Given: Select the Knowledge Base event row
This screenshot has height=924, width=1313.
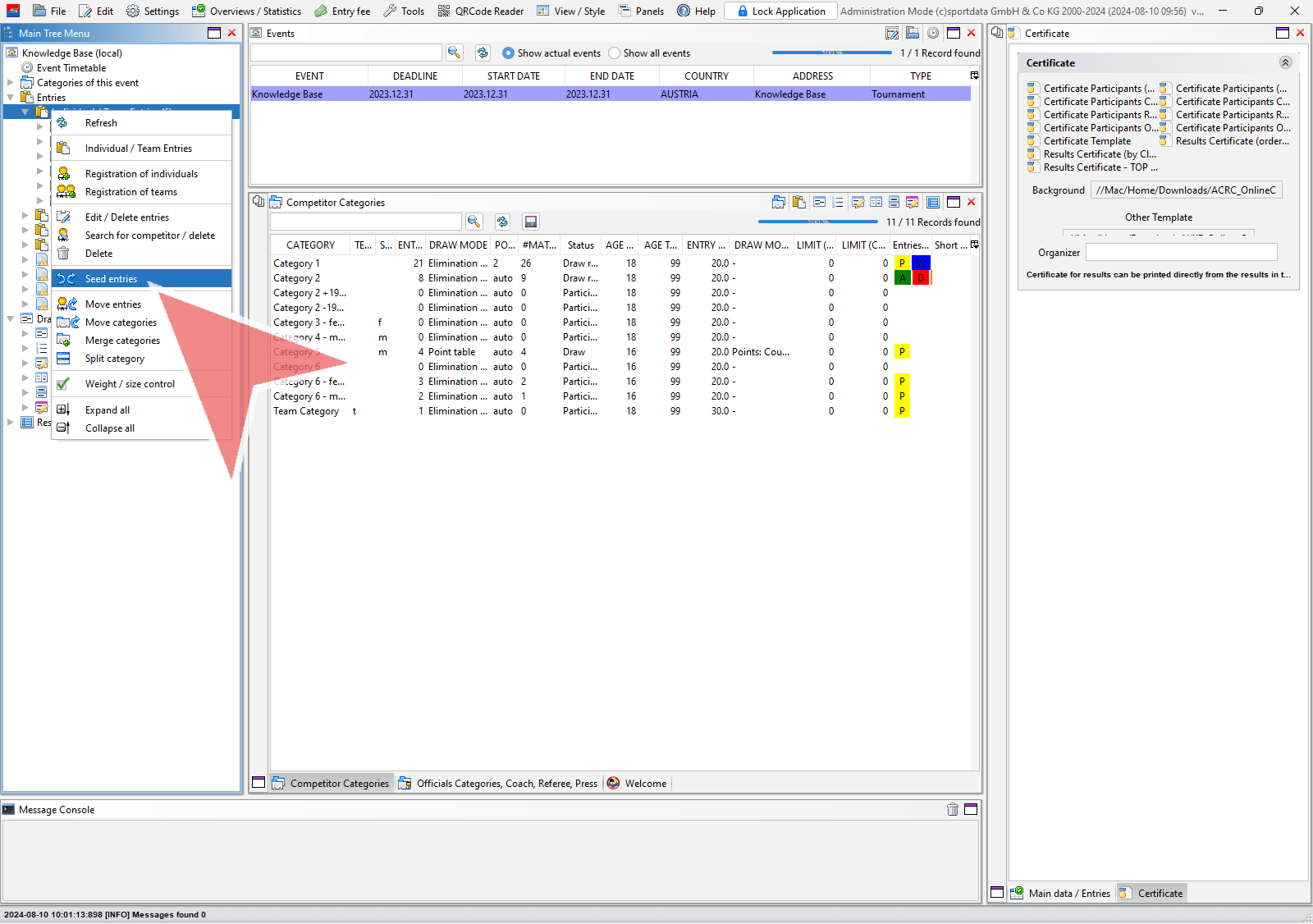Looking at the screenshot, I should point(611,94).
